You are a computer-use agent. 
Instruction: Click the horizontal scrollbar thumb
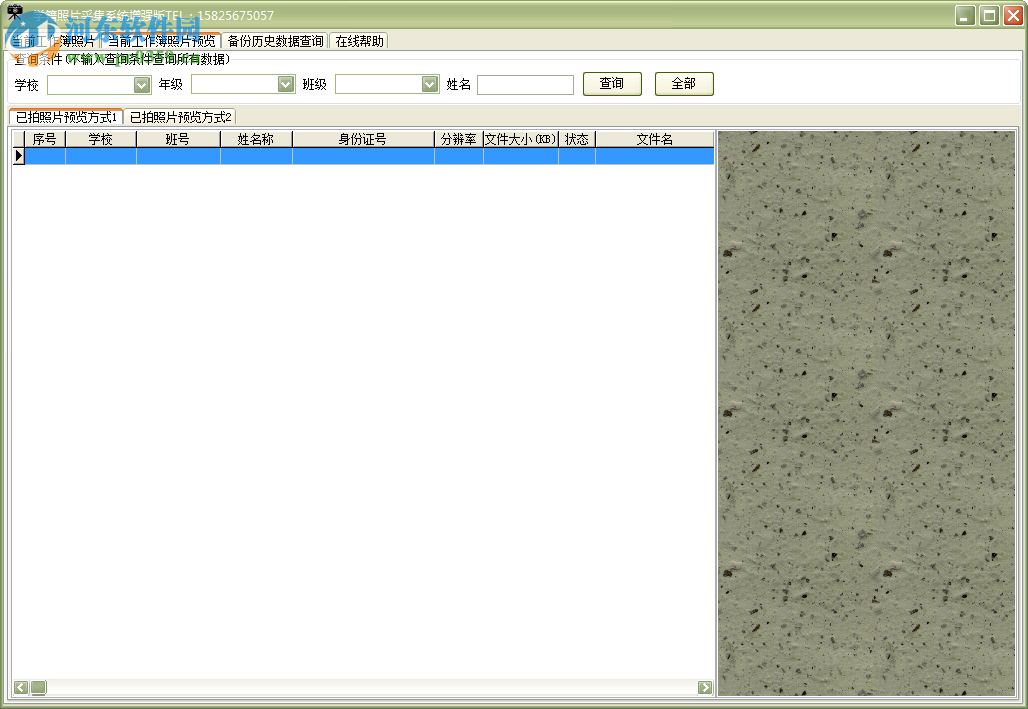(x=39, y=687)
